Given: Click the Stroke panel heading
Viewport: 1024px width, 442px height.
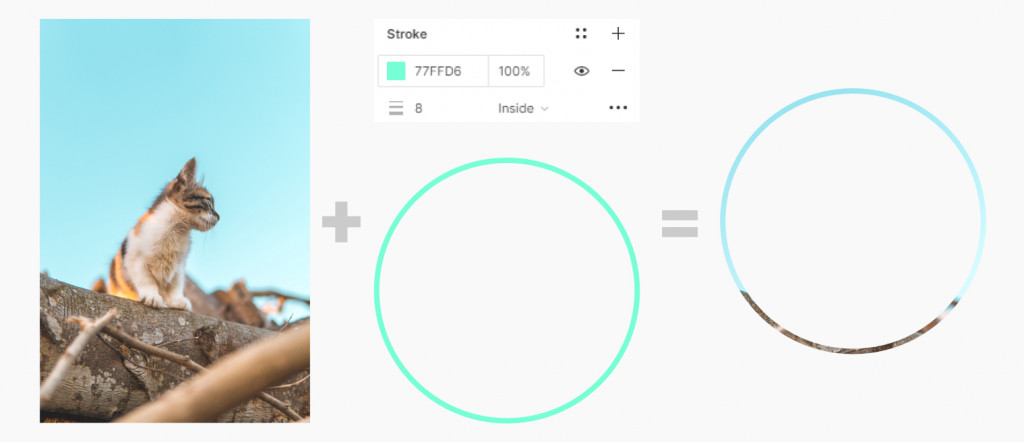Looking at the screenshot, I should [x=407, y=34].
